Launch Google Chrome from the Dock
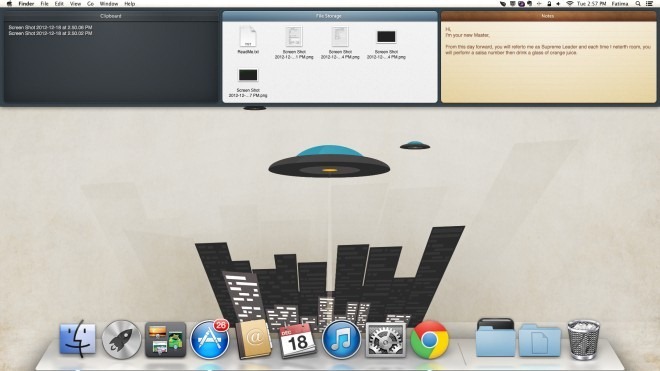 (x=429, y=339)
